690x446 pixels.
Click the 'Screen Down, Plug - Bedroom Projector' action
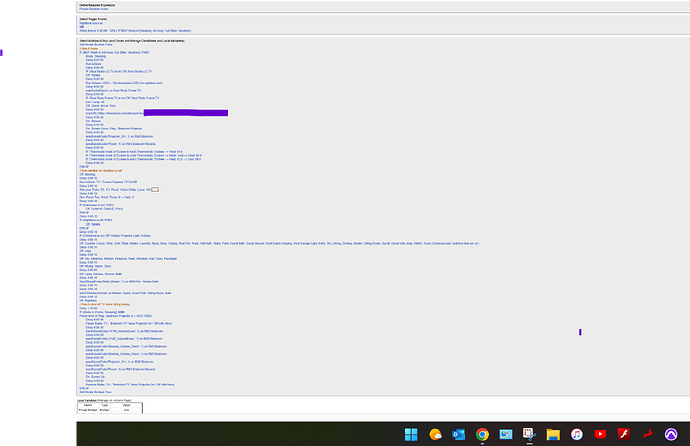(114, 128)
